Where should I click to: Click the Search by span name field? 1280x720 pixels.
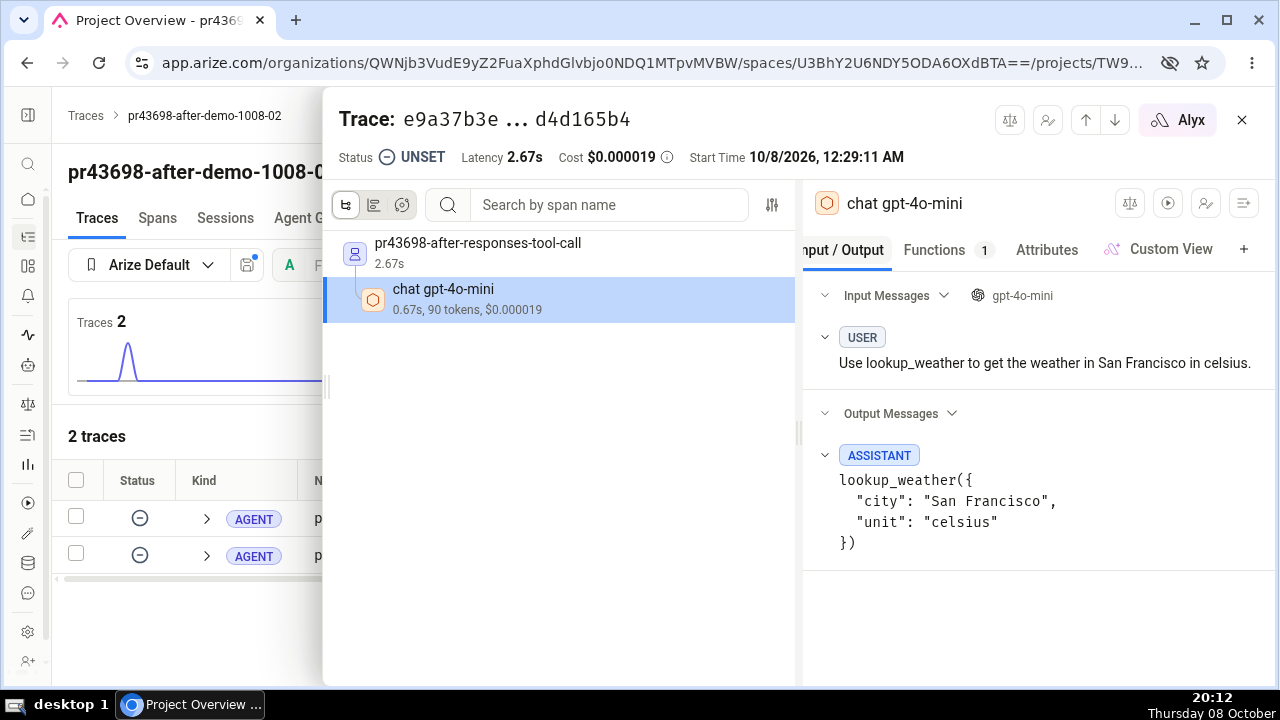click(609, 205)
